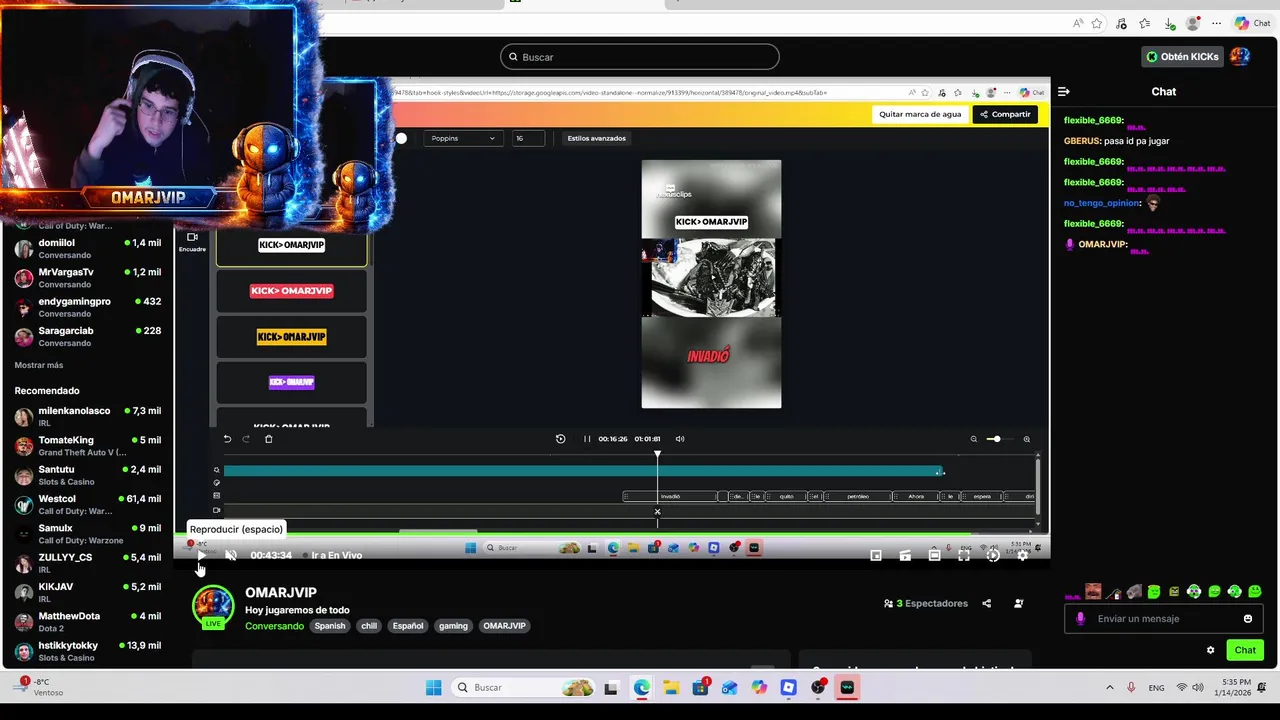Choose the purple KICK>OMARJVIP caption style
This screenshot has height=720, width=1280.
(291, 382)
